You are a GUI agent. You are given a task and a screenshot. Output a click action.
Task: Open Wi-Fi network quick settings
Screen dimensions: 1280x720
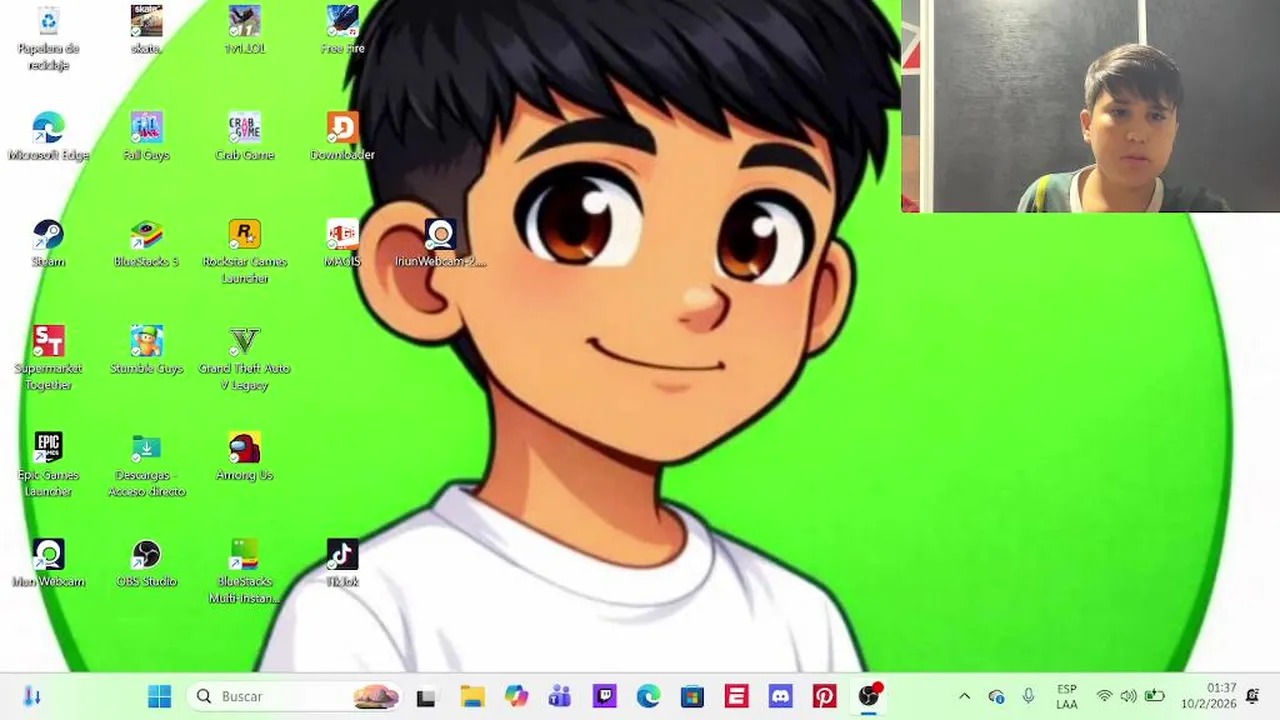point(1104,696)
